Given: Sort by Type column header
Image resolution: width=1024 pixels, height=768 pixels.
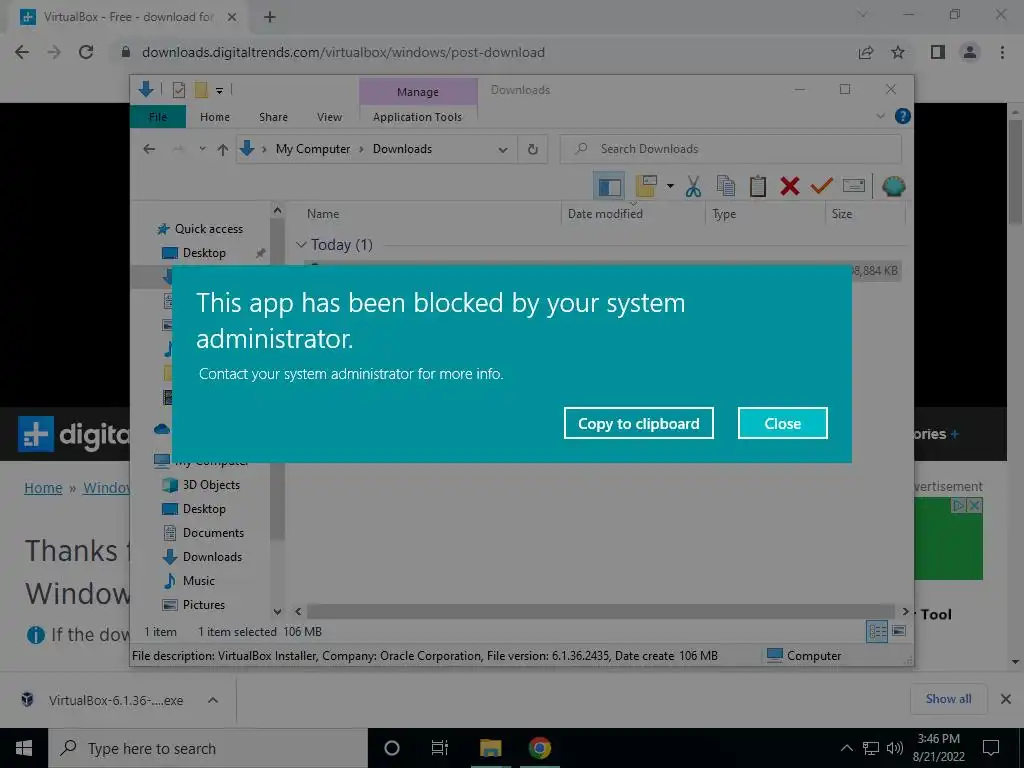Looking at the screenshot, I should pyautogui.click(x=724, y=214).
